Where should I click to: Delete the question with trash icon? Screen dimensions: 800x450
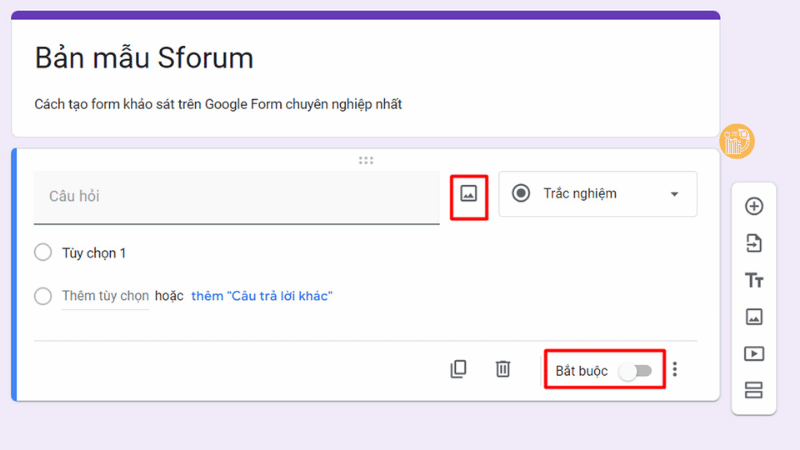click(x=503, y=369)
